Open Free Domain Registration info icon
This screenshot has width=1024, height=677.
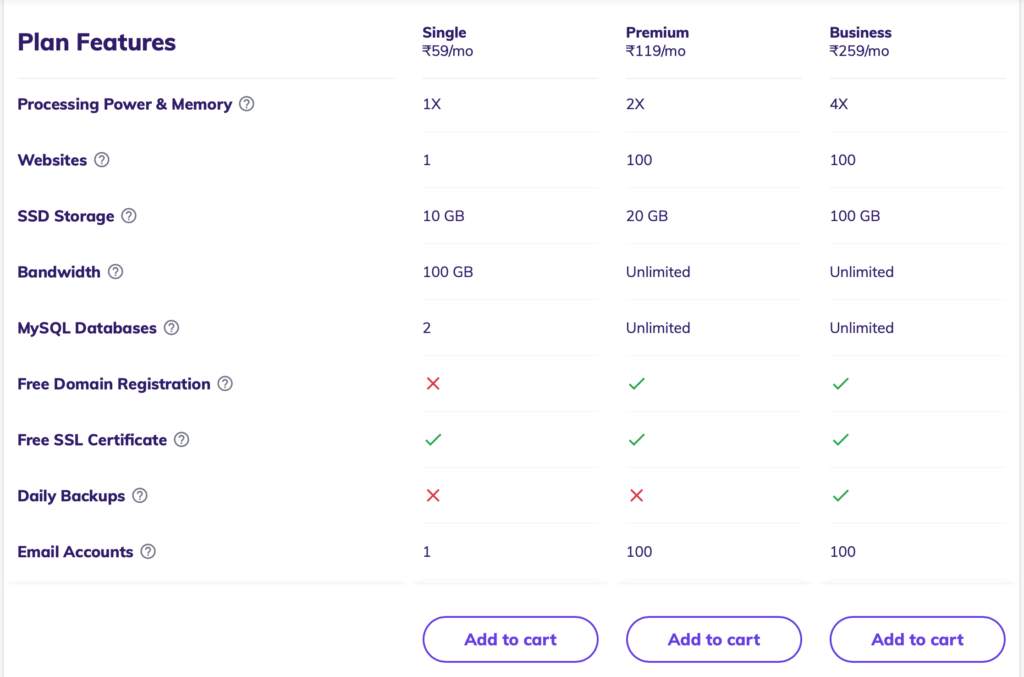(x=225, y=384)
